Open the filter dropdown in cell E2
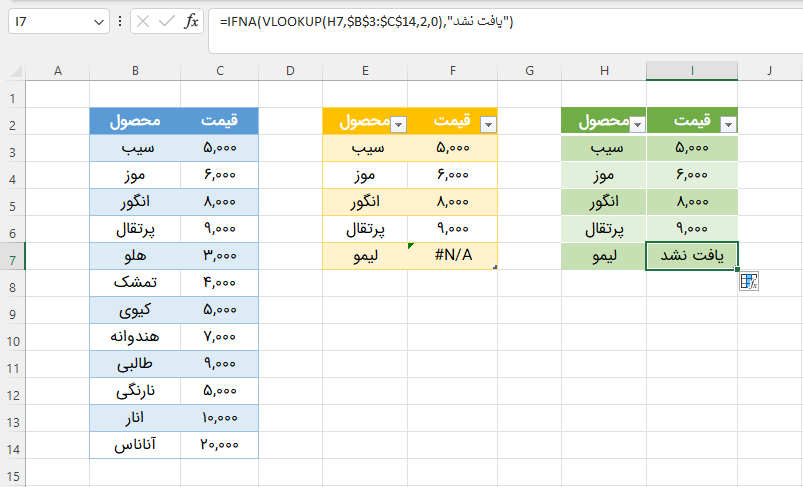803x487 pixels. 398,122
